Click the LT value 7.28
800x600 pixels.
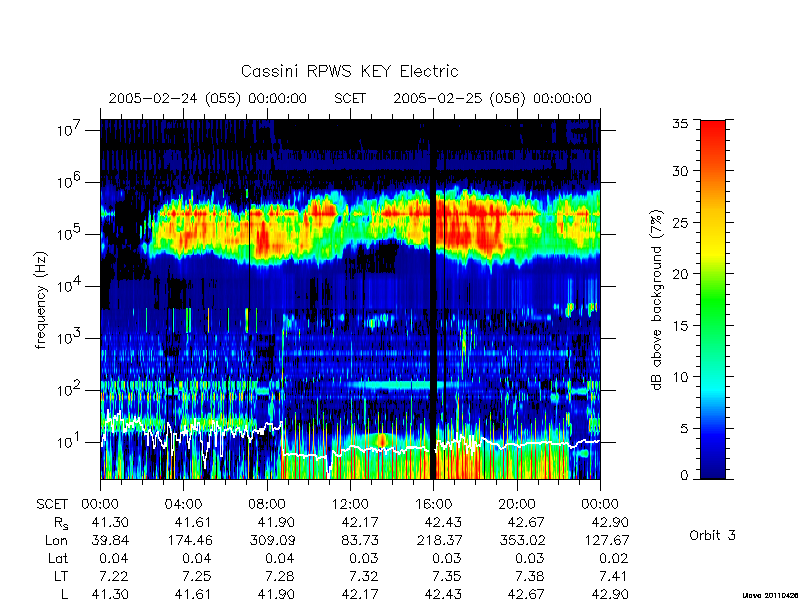pyautogui.click(x=280, y=577)
